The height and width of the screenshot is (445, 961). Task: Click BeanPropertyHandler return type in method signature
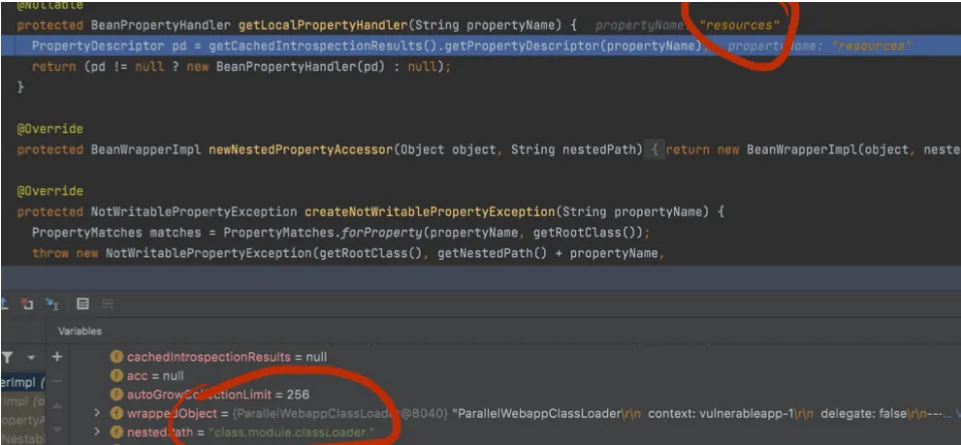coord(161,26)
